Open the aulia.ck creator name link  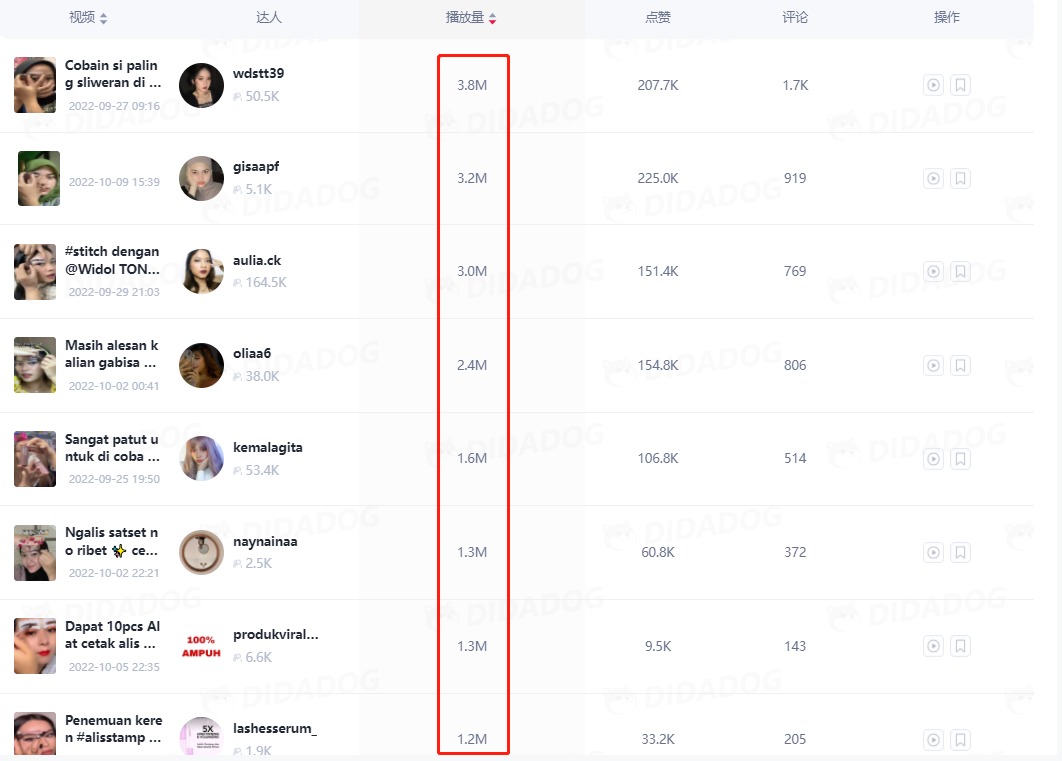click(256, 260)
